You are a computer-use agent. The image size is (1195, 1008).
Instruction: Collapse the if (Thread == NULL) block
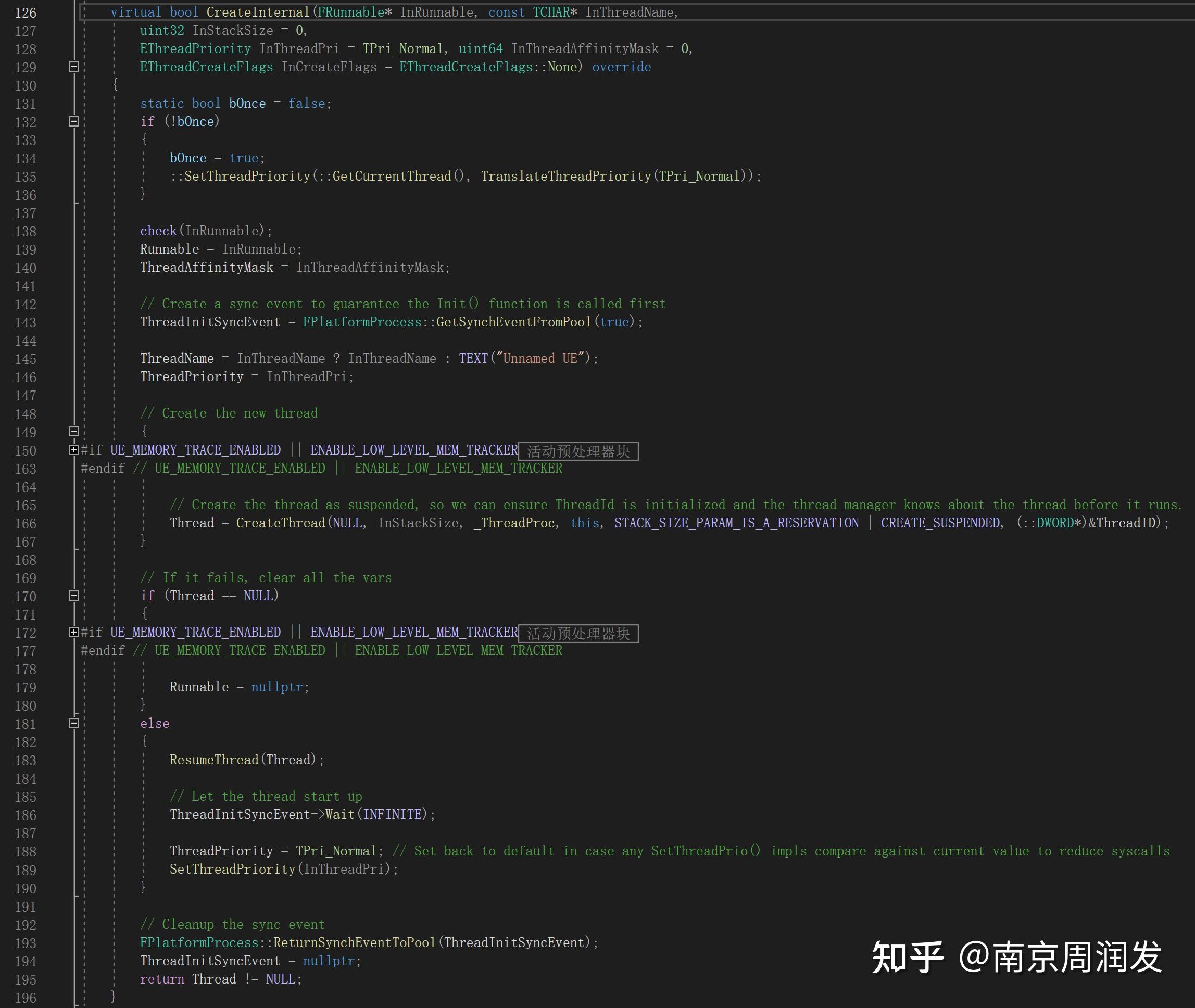click(x=73, y=596)
